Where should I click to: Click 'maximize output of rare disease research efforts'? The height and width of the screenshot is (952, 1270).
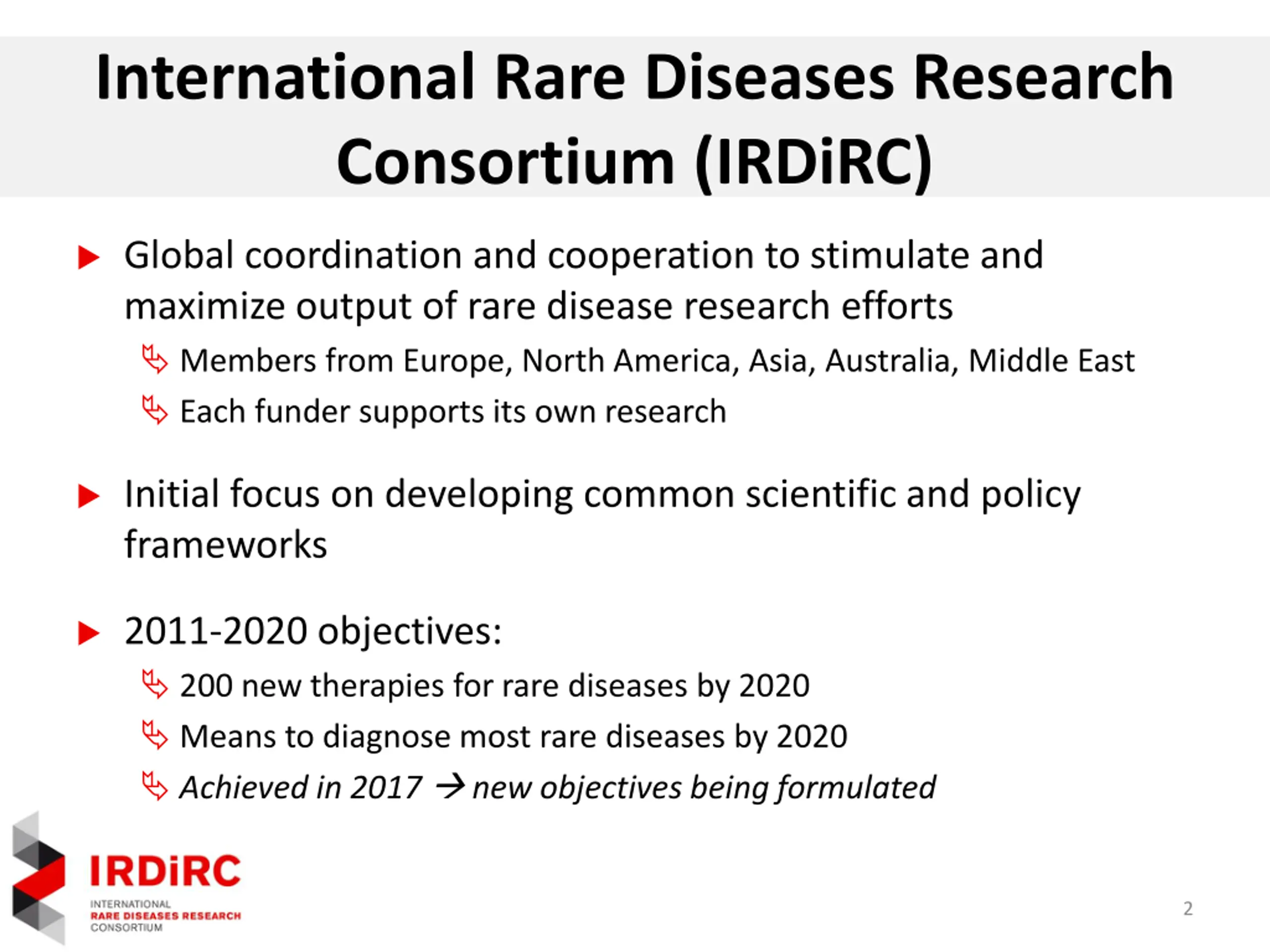539,306
